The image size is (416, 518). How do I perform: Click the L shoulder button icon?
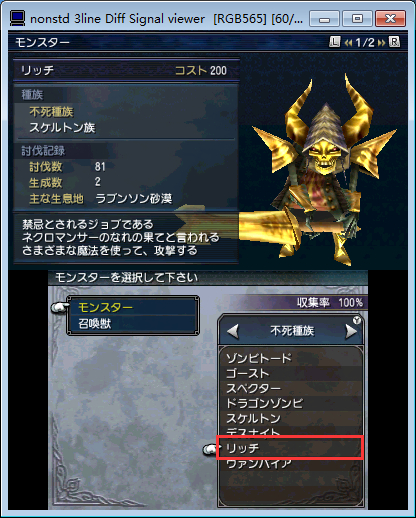pos(334,42)
